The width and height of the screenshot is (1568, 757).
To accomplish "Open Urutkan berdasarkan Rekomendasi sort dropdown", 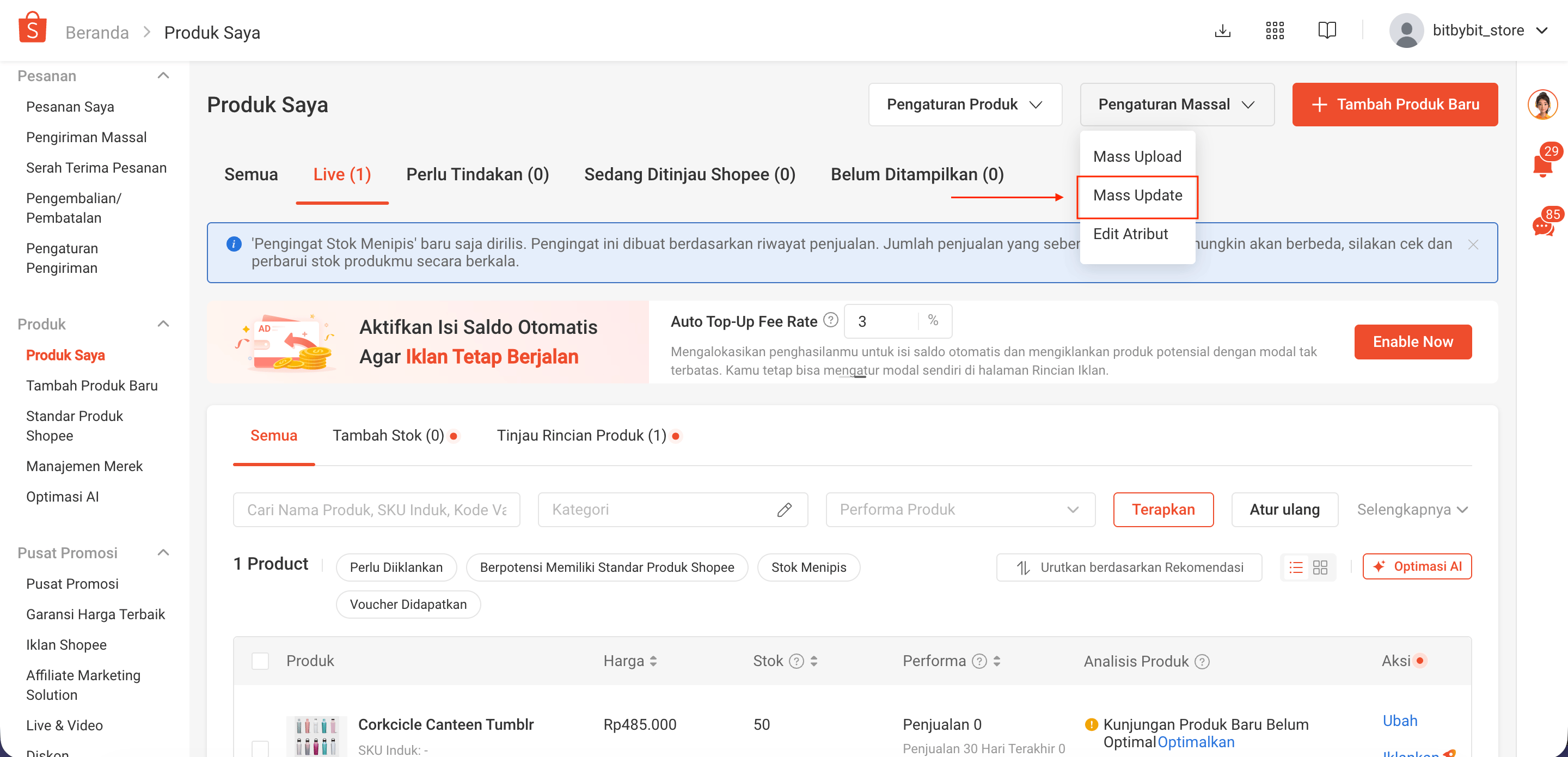I will pyautogui.click(x=1129, y=567).
